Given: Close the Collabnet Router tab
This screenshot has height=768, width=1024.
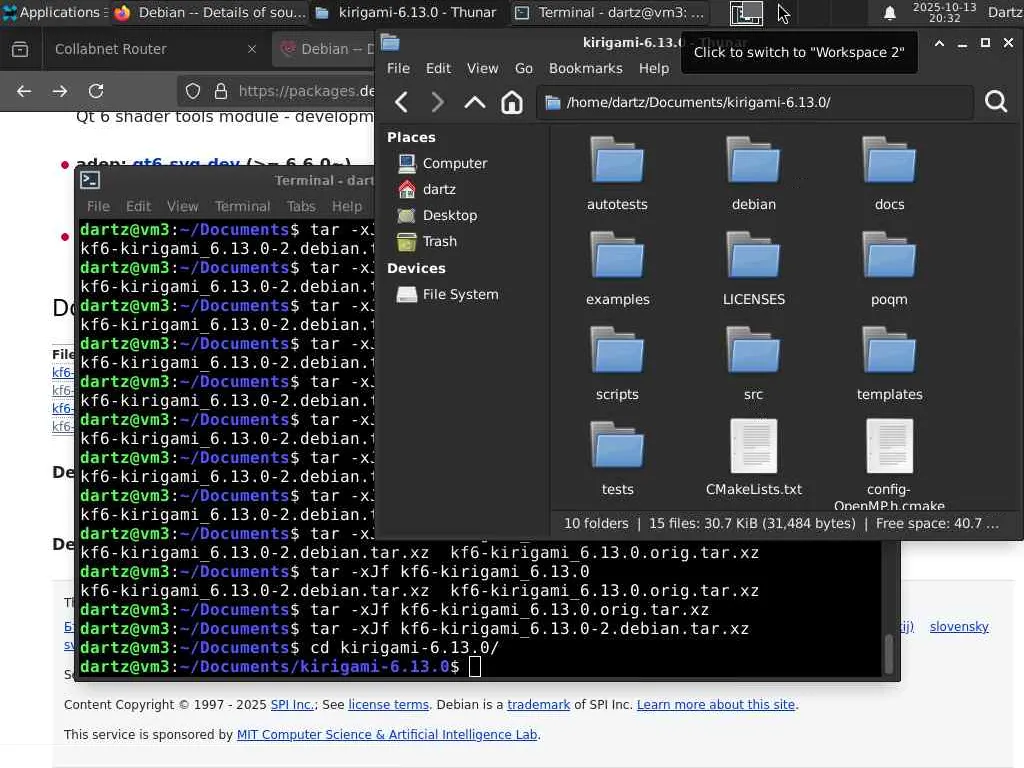Looking at the screenshot, I should [251, 49].
